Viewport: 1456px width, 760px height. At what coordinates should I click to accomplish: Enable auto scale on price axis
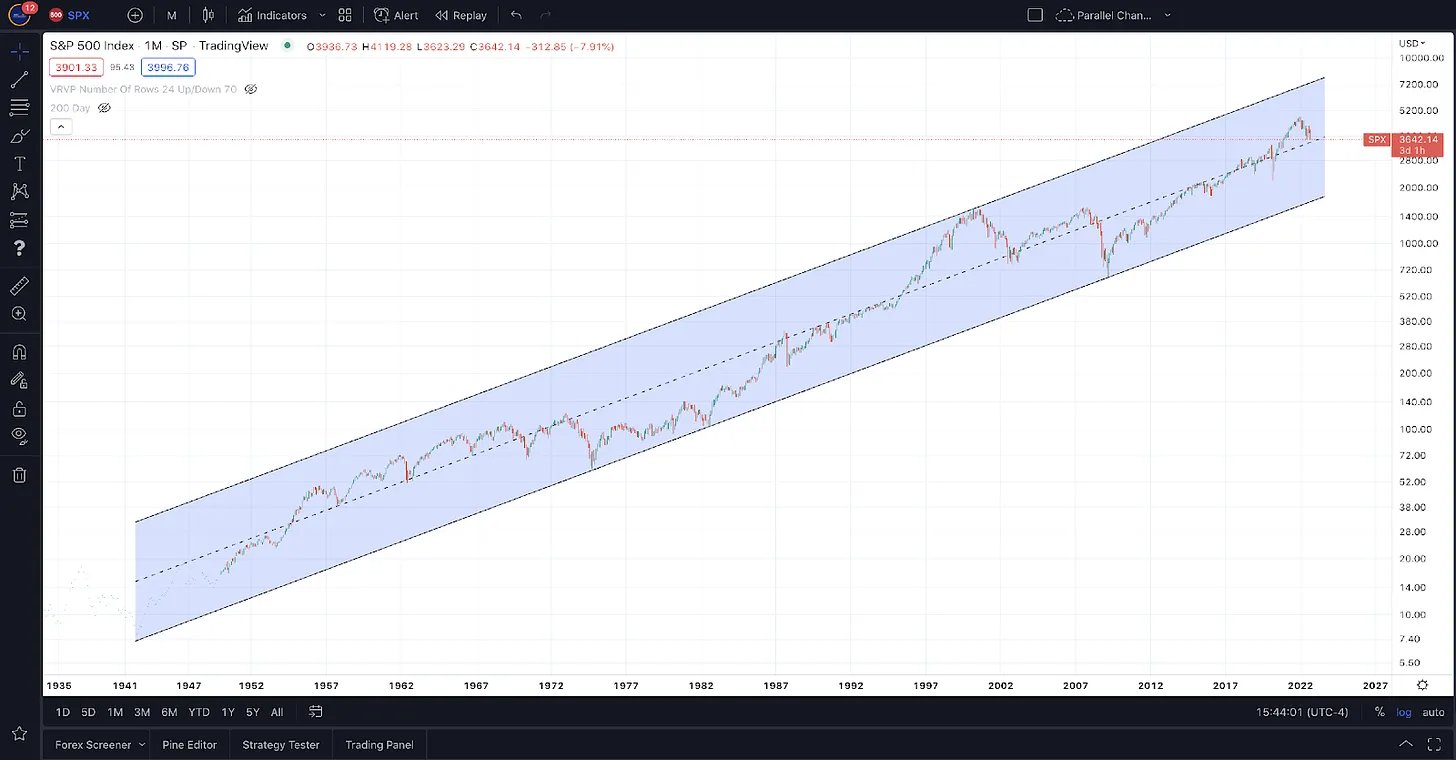click(1433, 712)
